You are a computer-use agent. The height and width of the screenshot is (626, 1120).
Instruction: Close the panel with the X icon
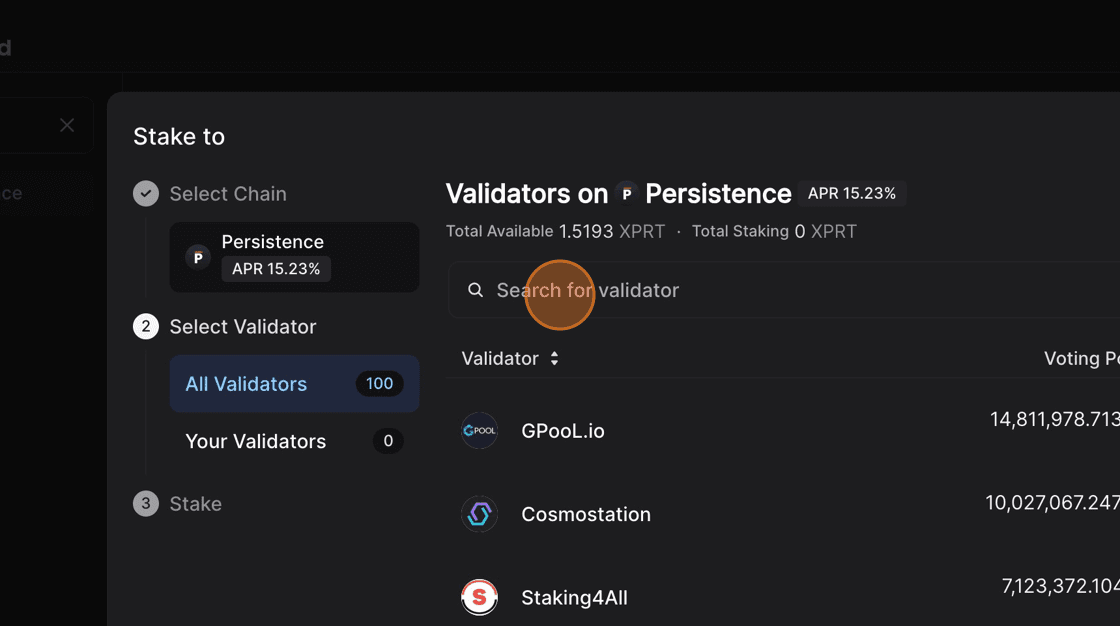pyautogui.click(x=67, y=125)
